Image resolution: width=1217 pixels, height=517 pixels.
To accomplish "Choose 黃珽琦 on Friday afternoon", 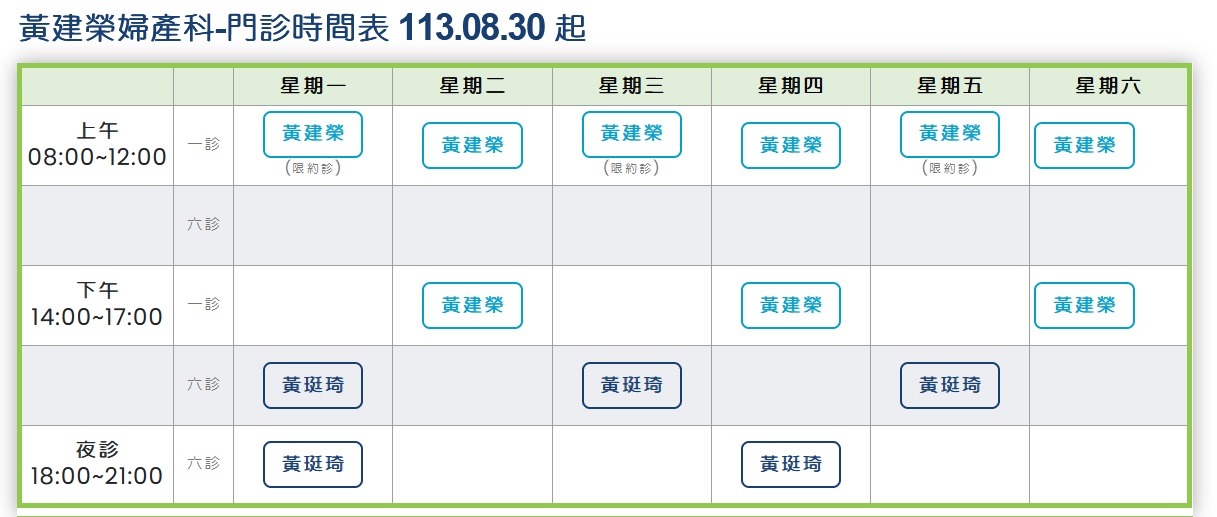I will 949,385.
